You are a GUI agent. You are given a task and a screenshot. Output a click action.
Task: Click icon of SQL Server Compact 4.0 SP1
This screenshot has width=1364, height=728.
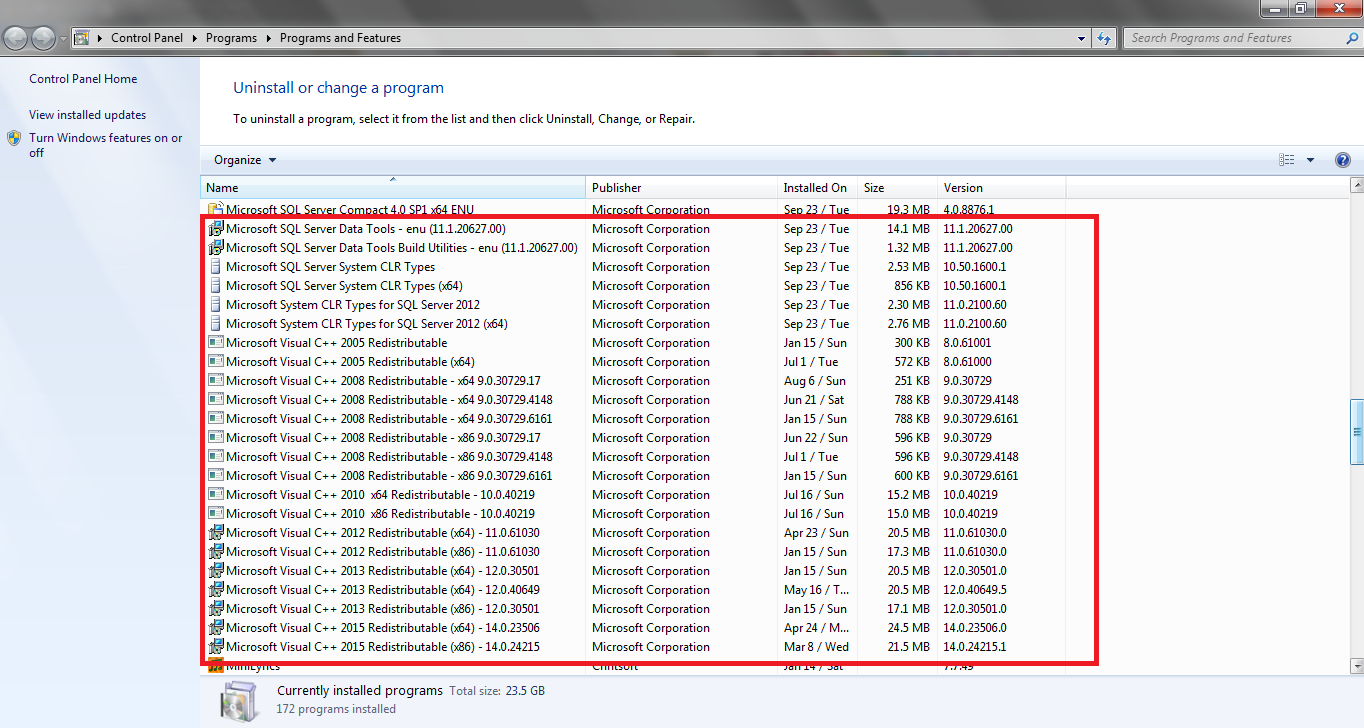point(215,210)
